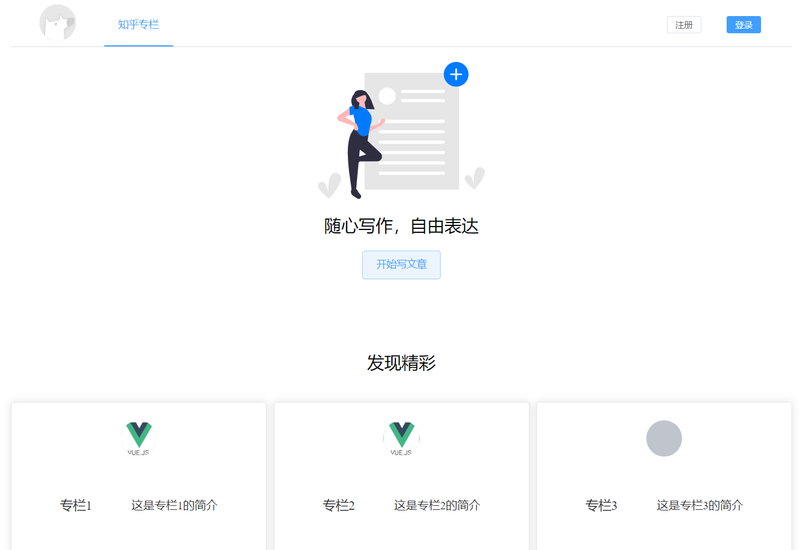Click the Vue.js avatar of 专栏1
800x550 pixels.
pyautogui.click(x=139, y=438)
